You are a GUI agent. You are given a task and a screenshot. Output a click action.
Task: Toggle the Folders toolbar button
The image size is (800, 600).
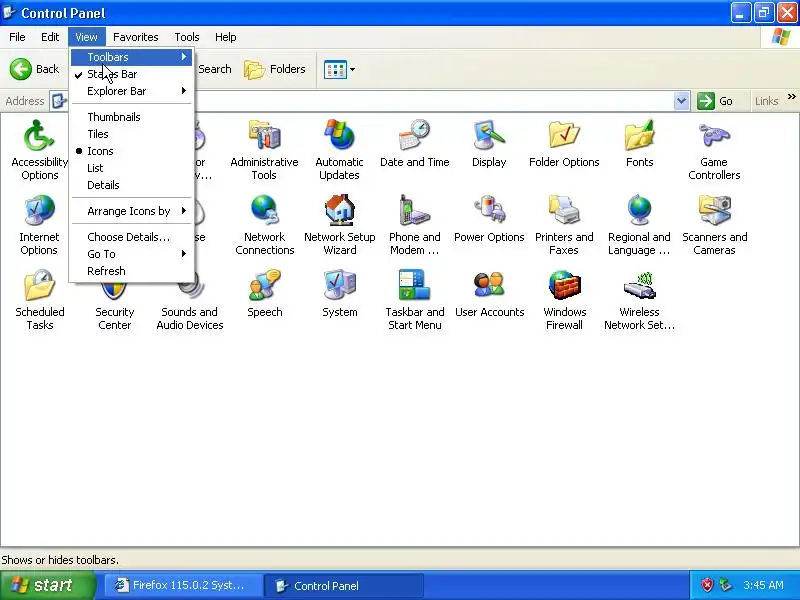pyautogui.click(x=275, y=69)
